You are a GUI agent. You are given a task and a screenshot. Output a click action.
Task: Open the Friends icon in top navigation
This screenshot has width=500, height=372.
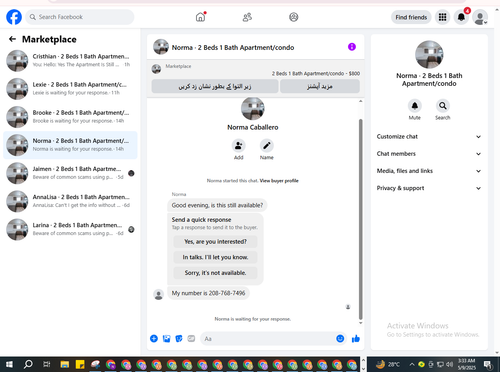coord(247,17)
